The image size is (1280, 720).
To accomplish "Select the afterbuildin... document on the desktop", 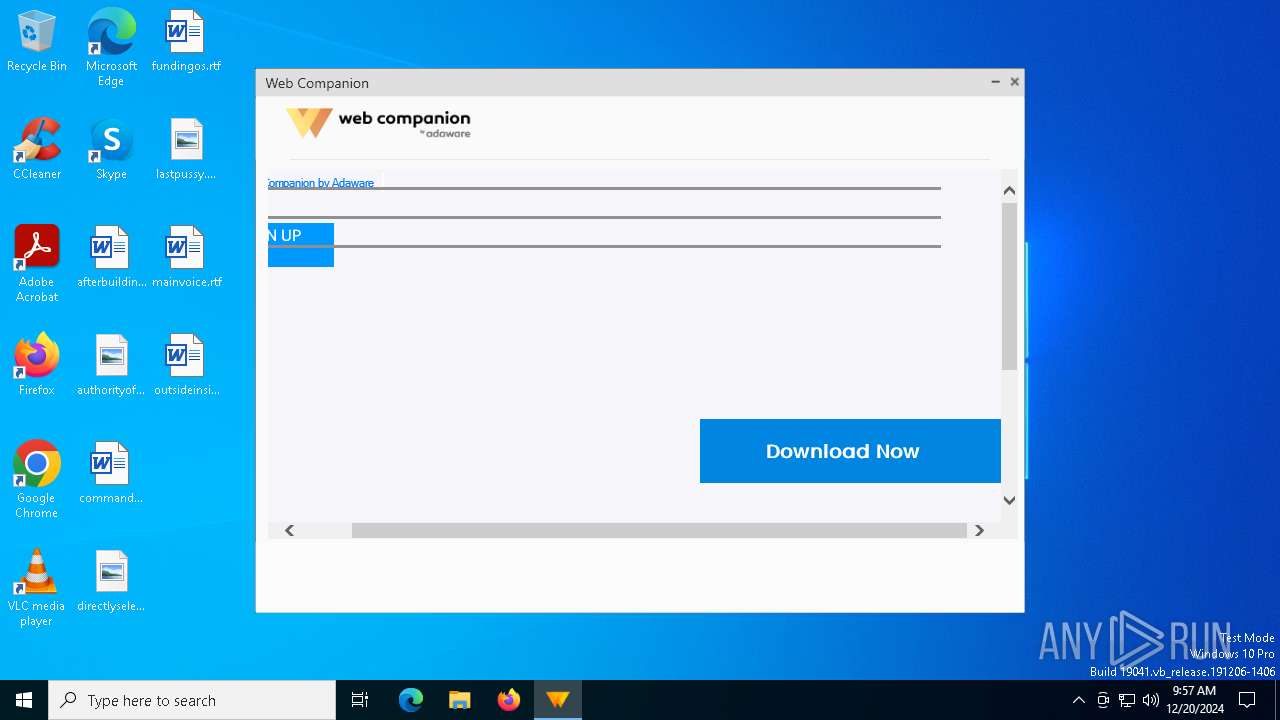I will coord(111,258).
